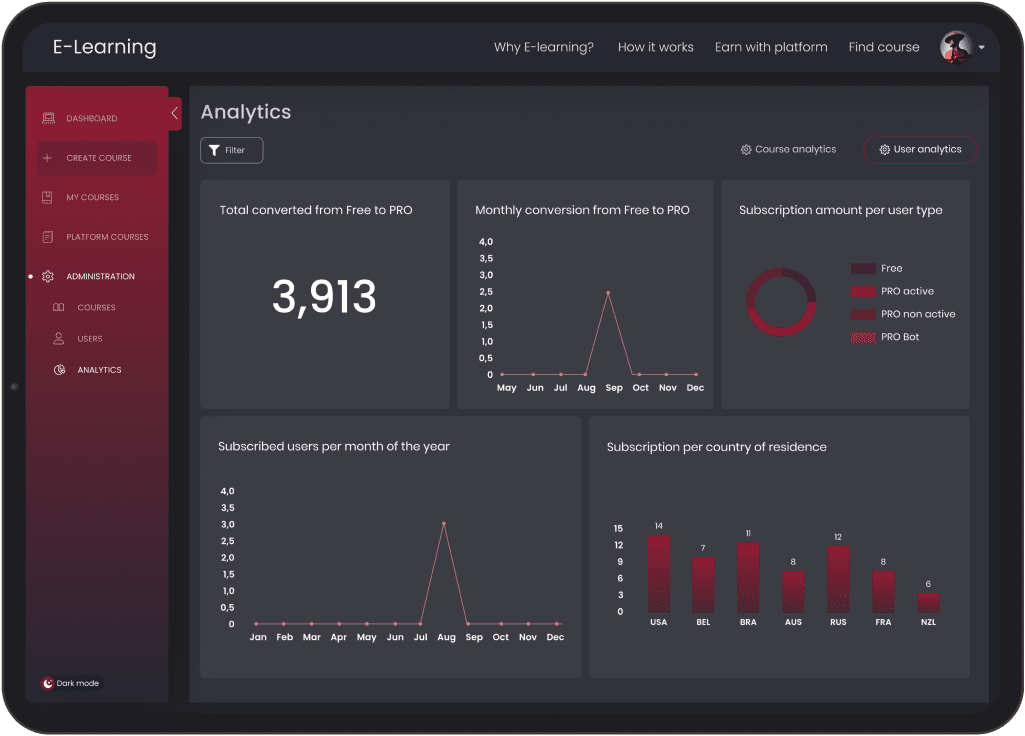Screen dimensions: 1025x736
Task: Open the Filter options
Action: (232, 151)
